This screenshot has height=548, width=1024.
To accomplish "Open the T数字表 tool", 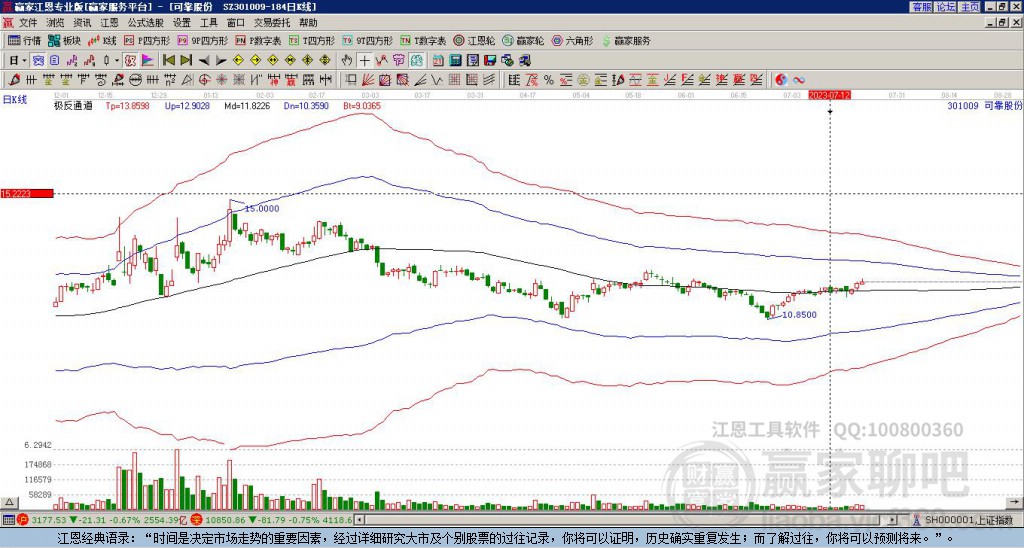I will (423, 40).
